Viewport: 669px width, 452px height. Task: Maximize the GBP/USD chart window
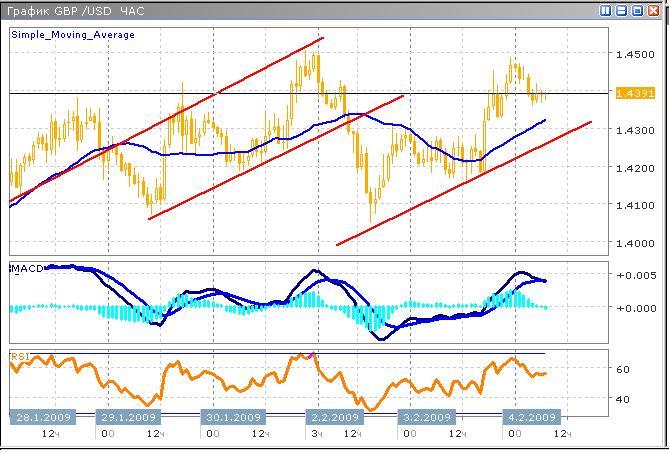638,10
